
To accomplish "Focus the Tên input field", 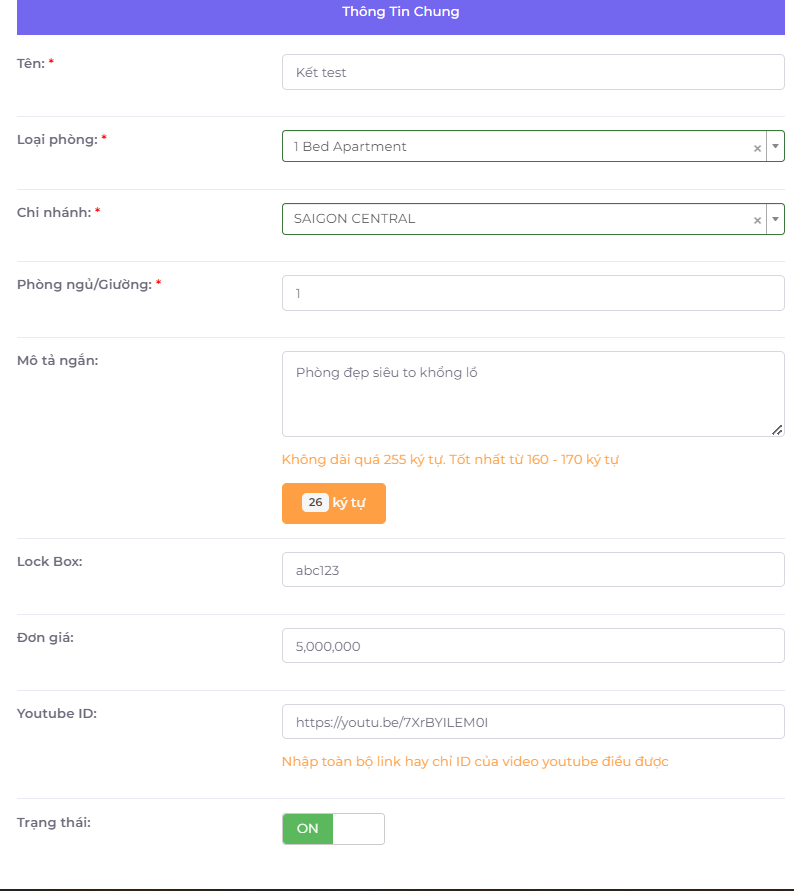I will [532, 72].
